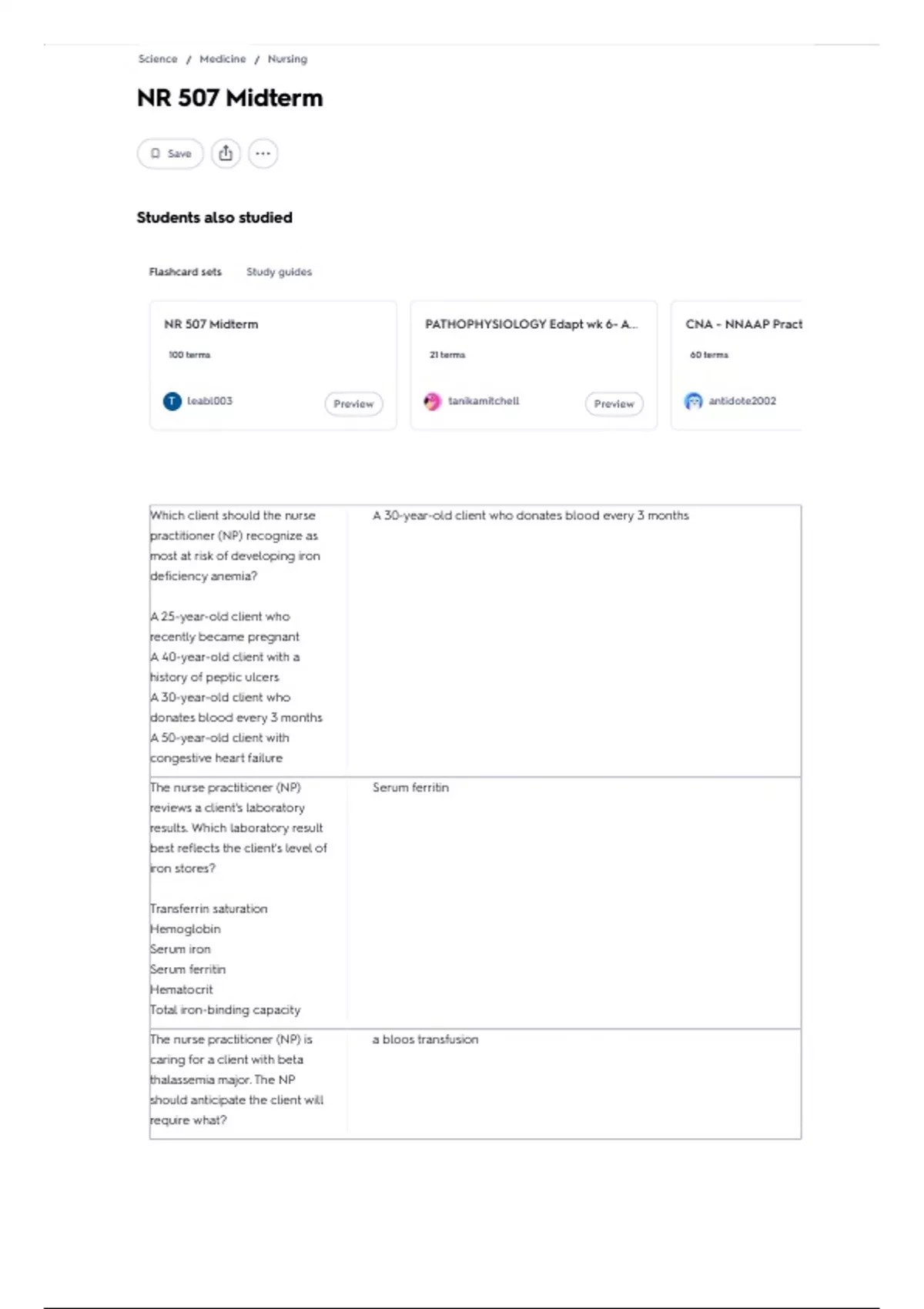The width and height of the screenshot is (924, 1309).
Task: Open the Medicine breadcrumb link
Action: click(x=223, y=59)
